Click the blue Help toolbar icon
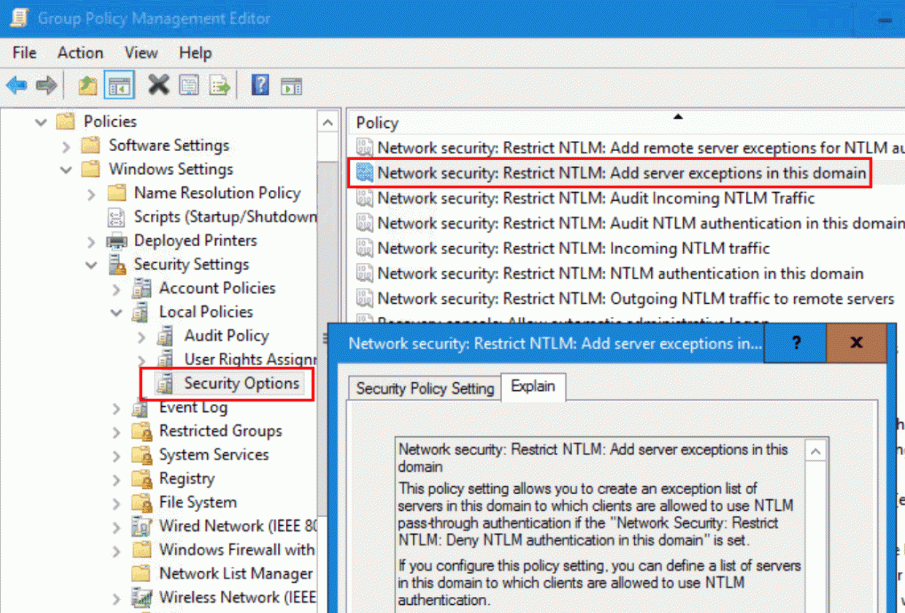The width and height of the screenshot is (905, 613). click(260, 86)
